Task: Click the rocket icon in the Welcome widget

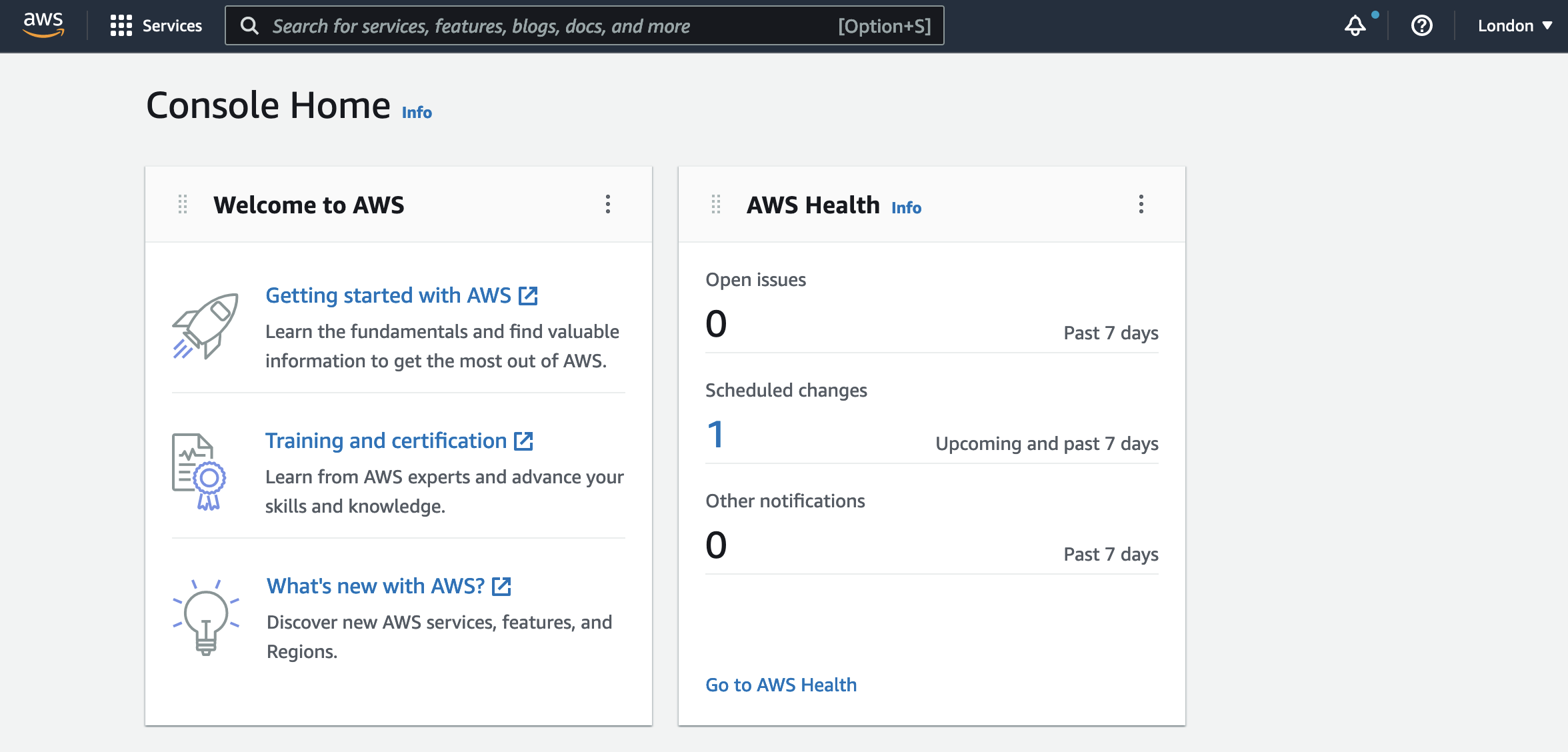Action: [x=205, y=327]
